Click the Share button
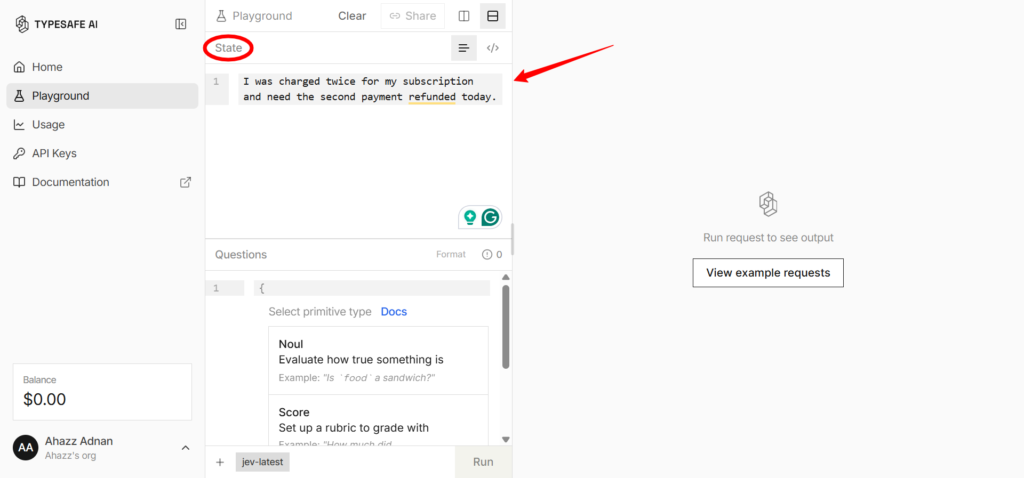This screenshot has width=1024, height=478. [413, 16]
